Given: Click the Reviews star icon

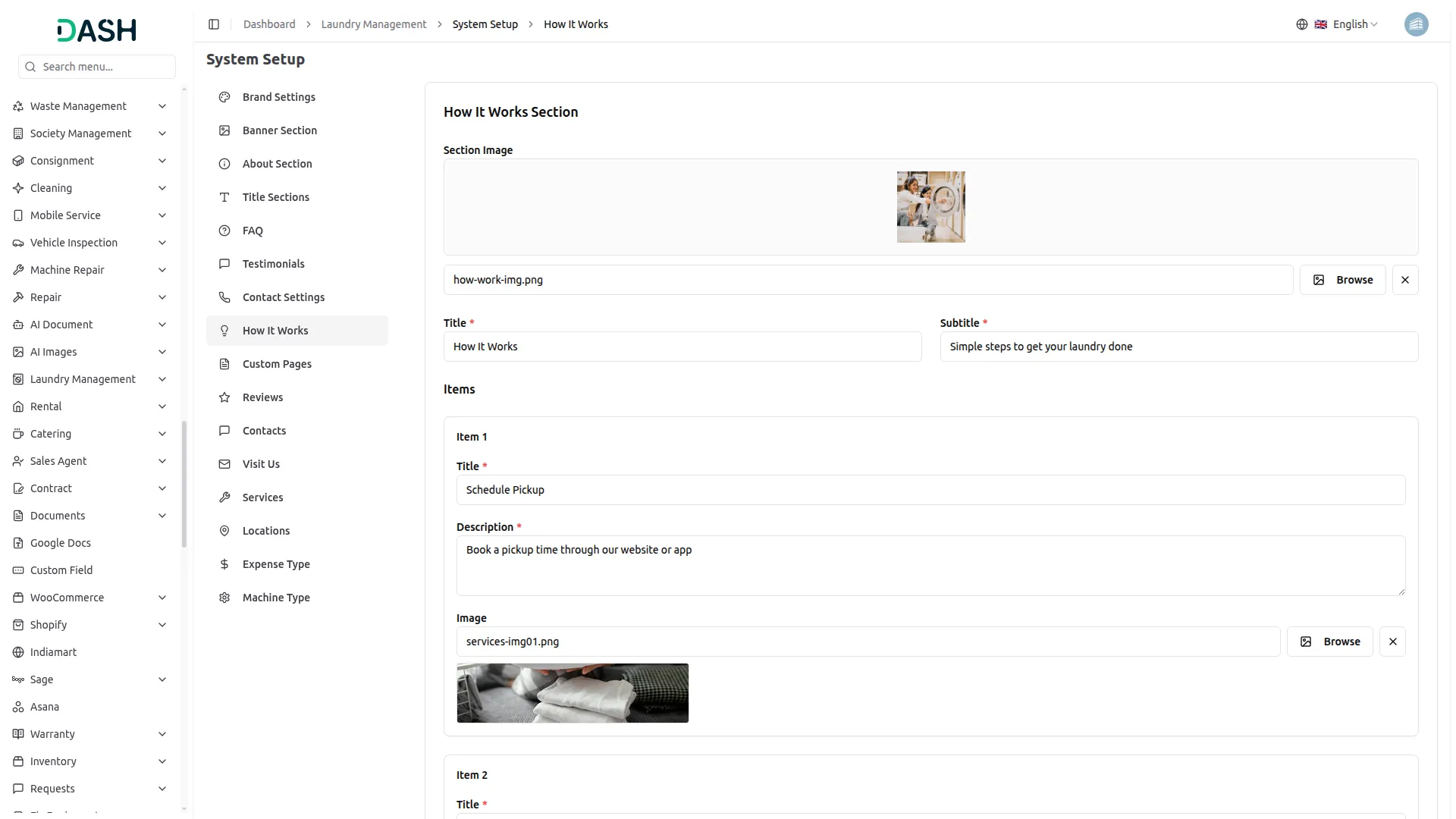Looking at the screenshot, I should tap(224, 397).
